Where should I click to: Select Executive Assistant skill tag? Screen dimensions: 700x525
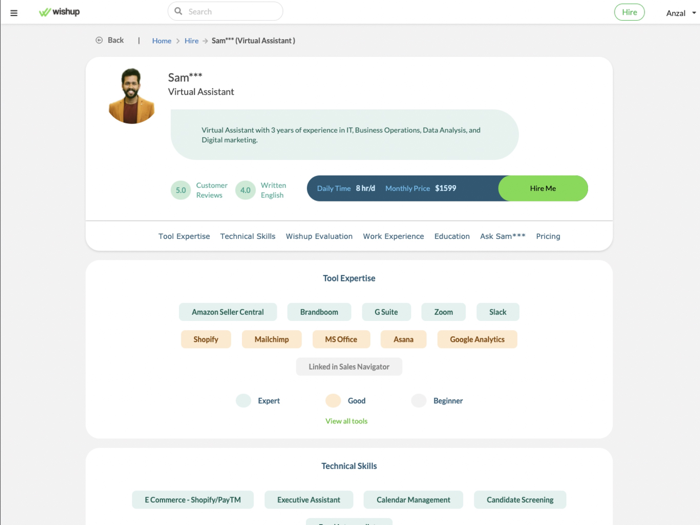click(308, 500)
